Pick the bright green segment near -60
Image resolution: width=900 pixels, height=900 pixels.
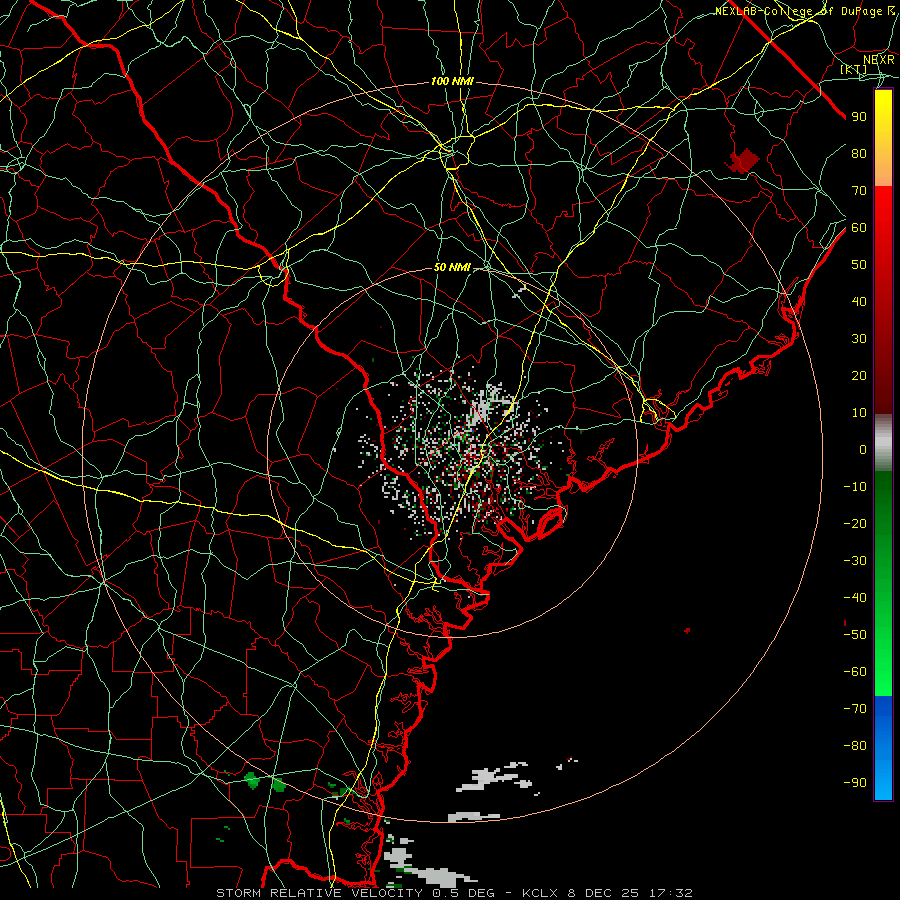(x=883, y=674)
